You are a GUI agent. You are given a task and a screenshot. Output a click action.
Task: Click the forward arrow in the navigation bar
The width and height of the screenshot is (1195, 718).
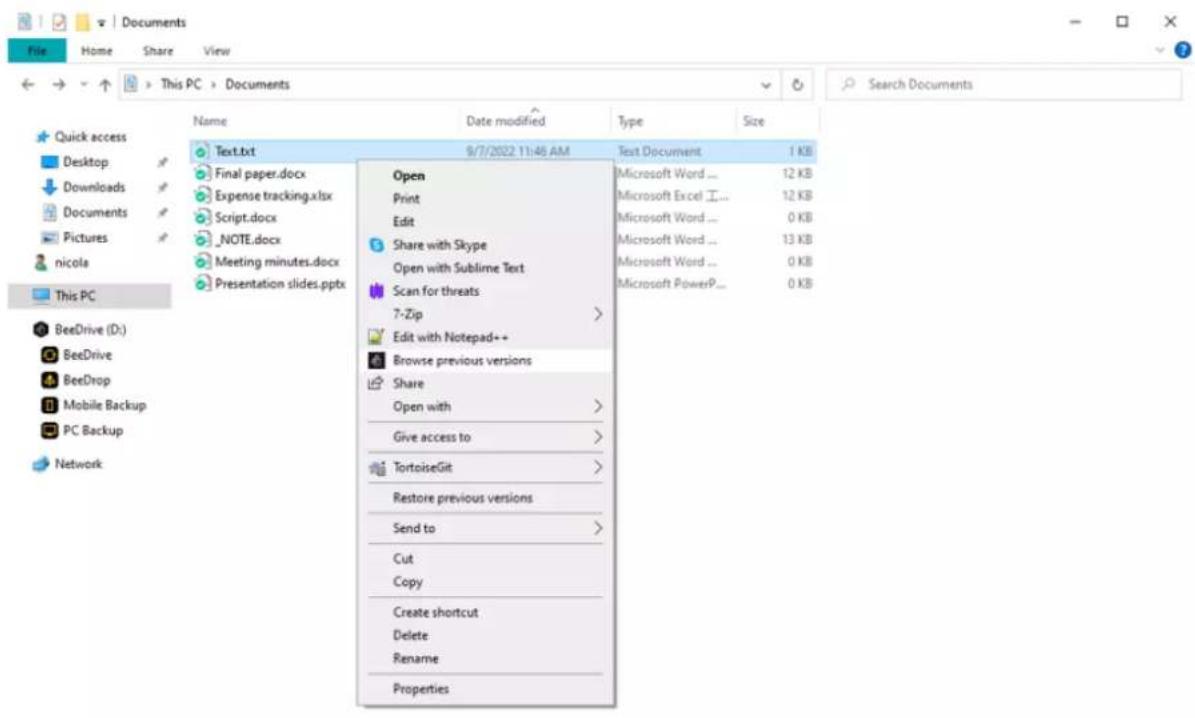(59, 85)
